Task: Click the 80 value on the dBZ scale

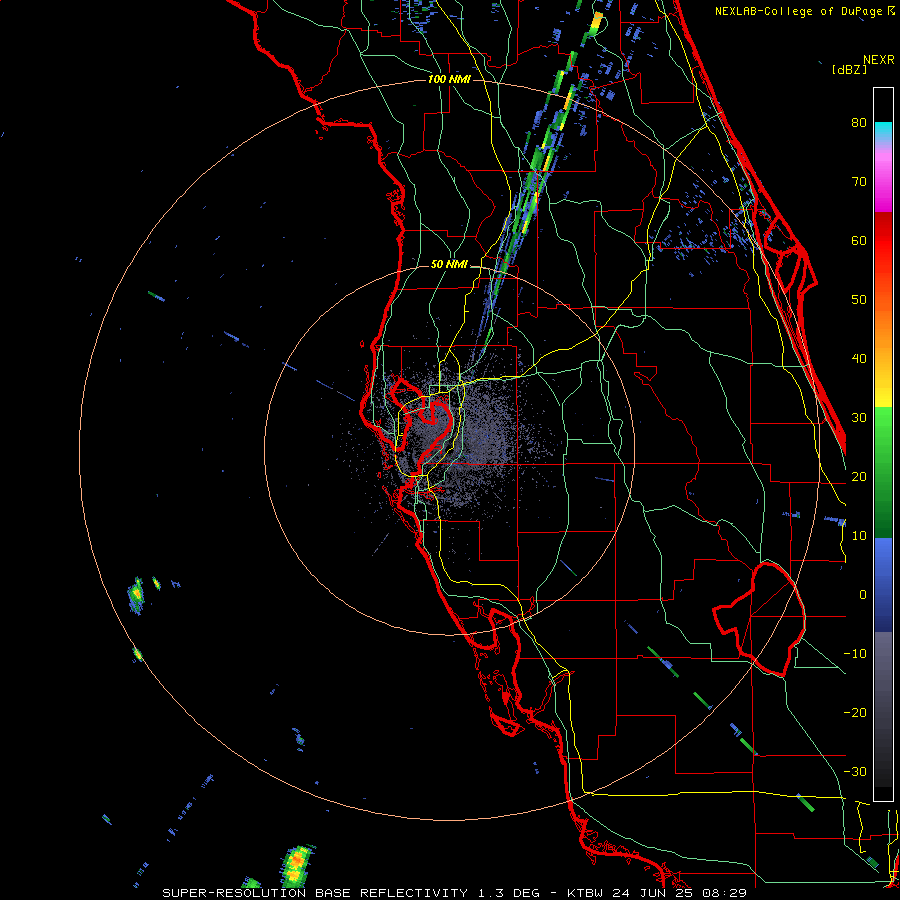Action: point(859,122)
